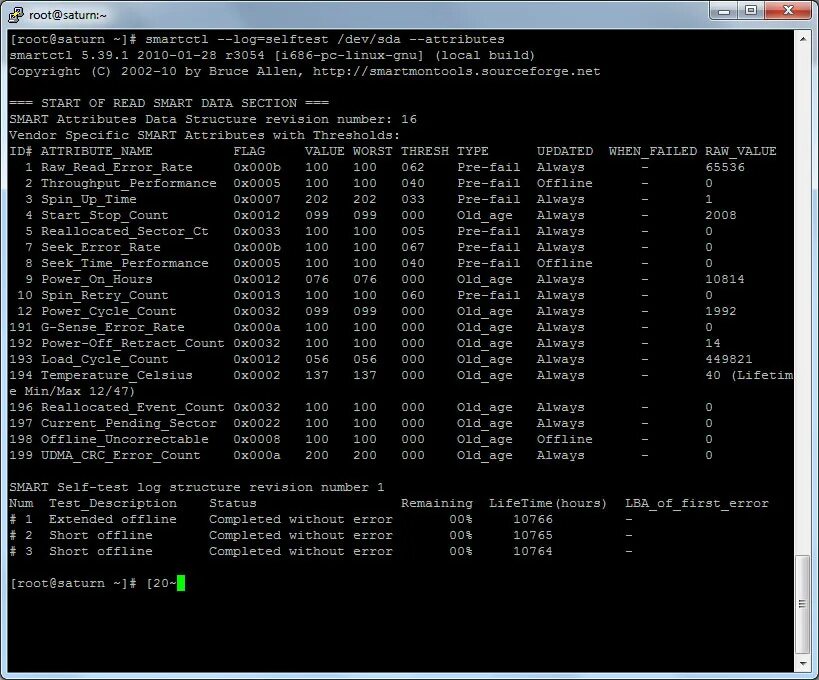Click the raw value 2008

coord(721,215)
